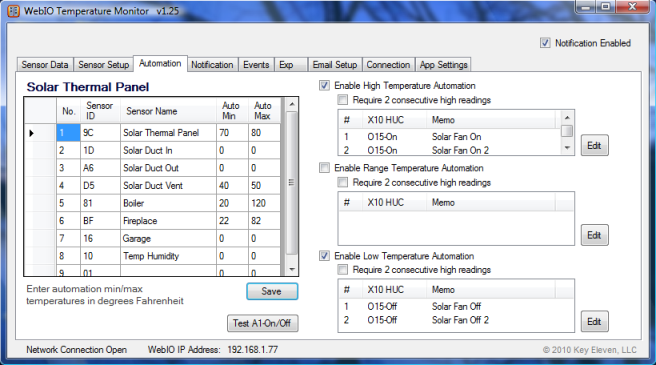Click the Test A1-On/Off button
Screen dimensions: 656x365
click(262, 323)
